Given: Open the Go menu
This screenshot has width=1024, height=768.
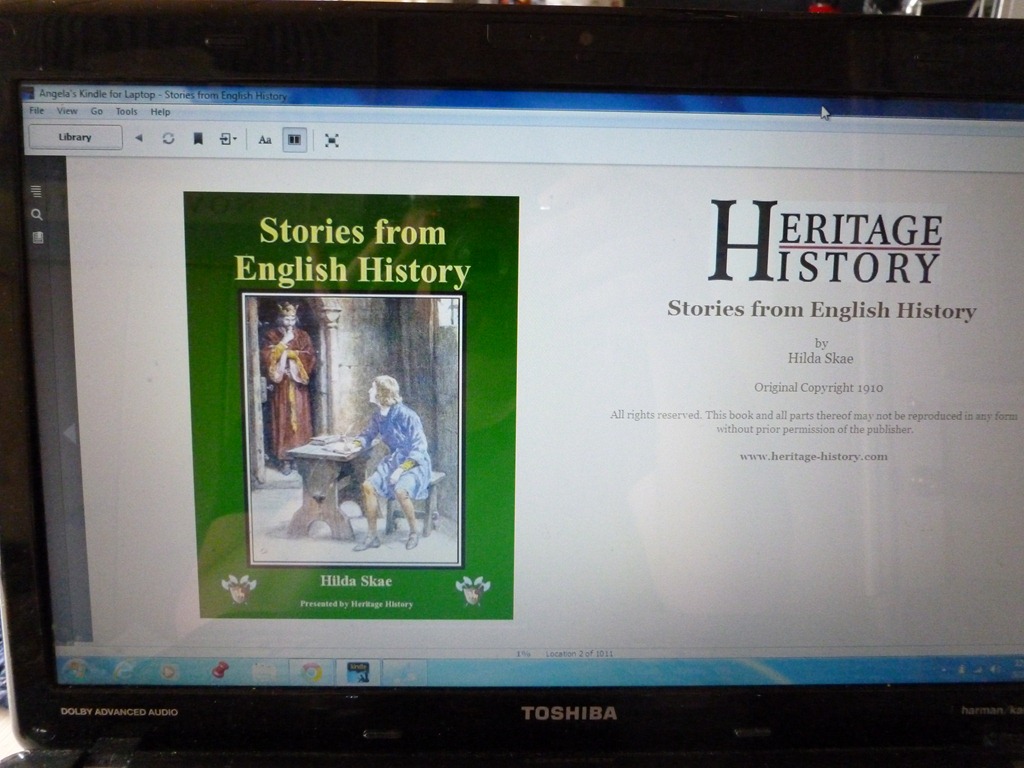Looking at the screenshot, I should [97, 111].
